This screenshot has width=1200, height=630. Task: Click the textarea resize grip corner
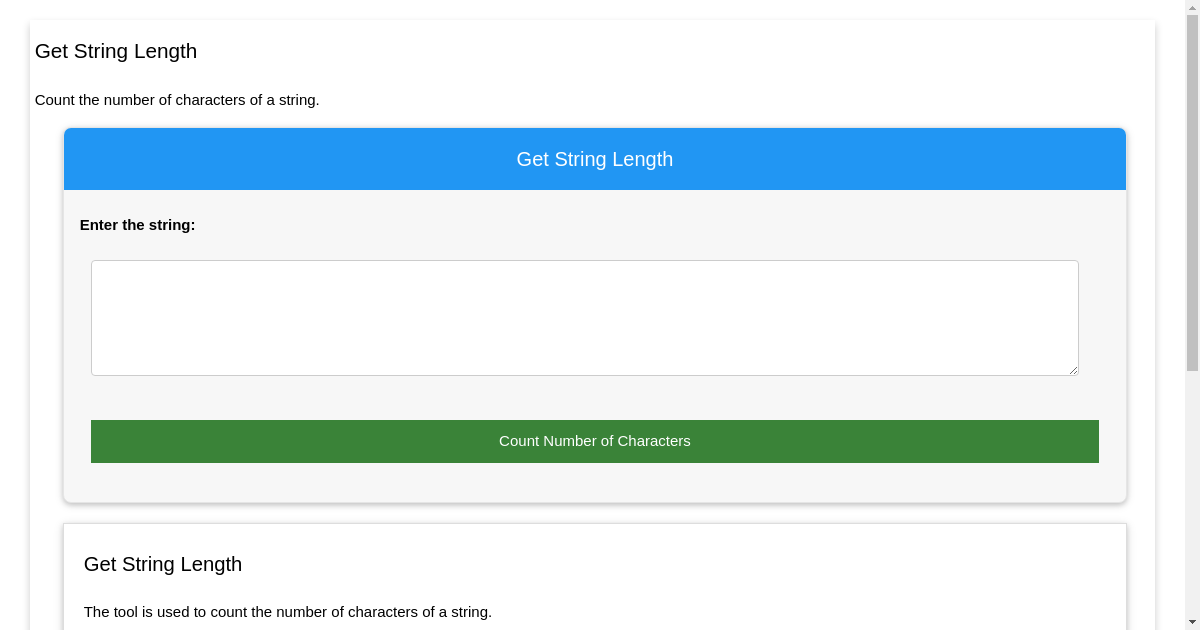(1074, 371)
